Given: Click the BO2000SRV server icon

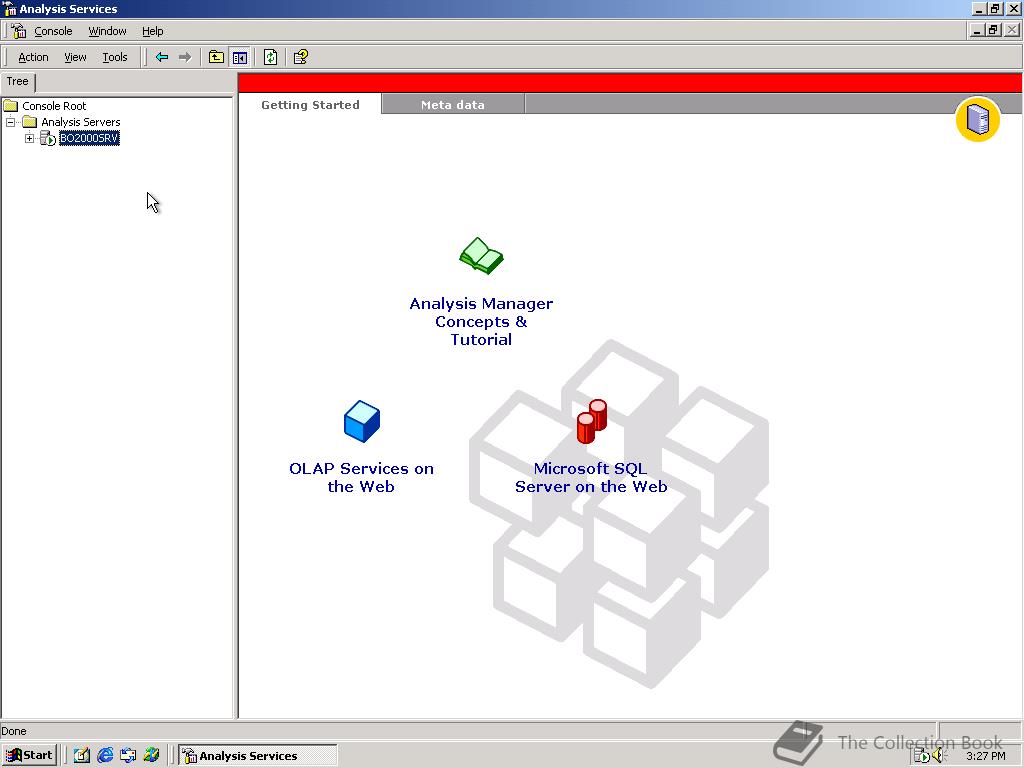Looking at the screenshot, I should click(x=48, y=138).
